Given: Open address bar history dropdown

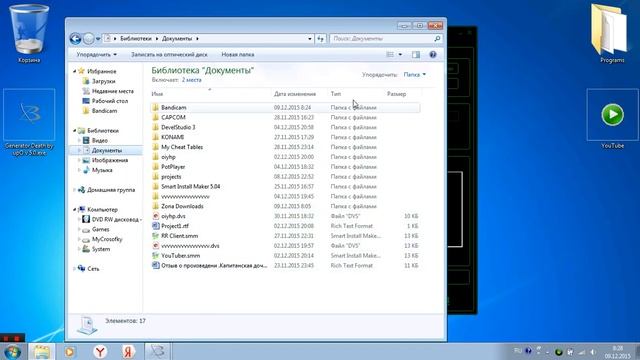Looking at the screenshot, I should (x=310, y=39).
